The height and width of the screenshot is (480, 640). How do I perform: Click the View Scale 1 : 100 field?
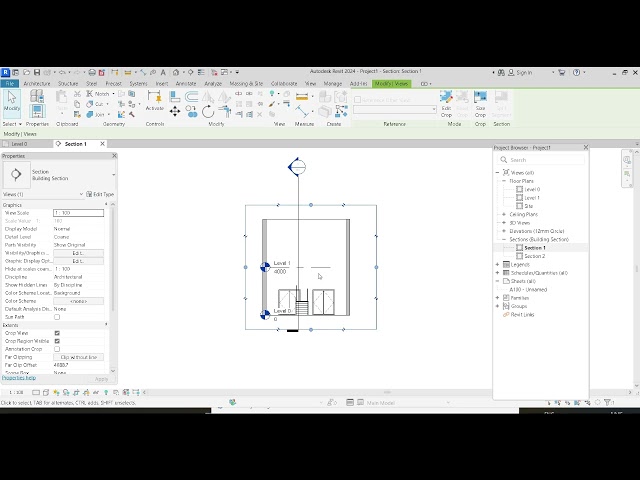78,213
